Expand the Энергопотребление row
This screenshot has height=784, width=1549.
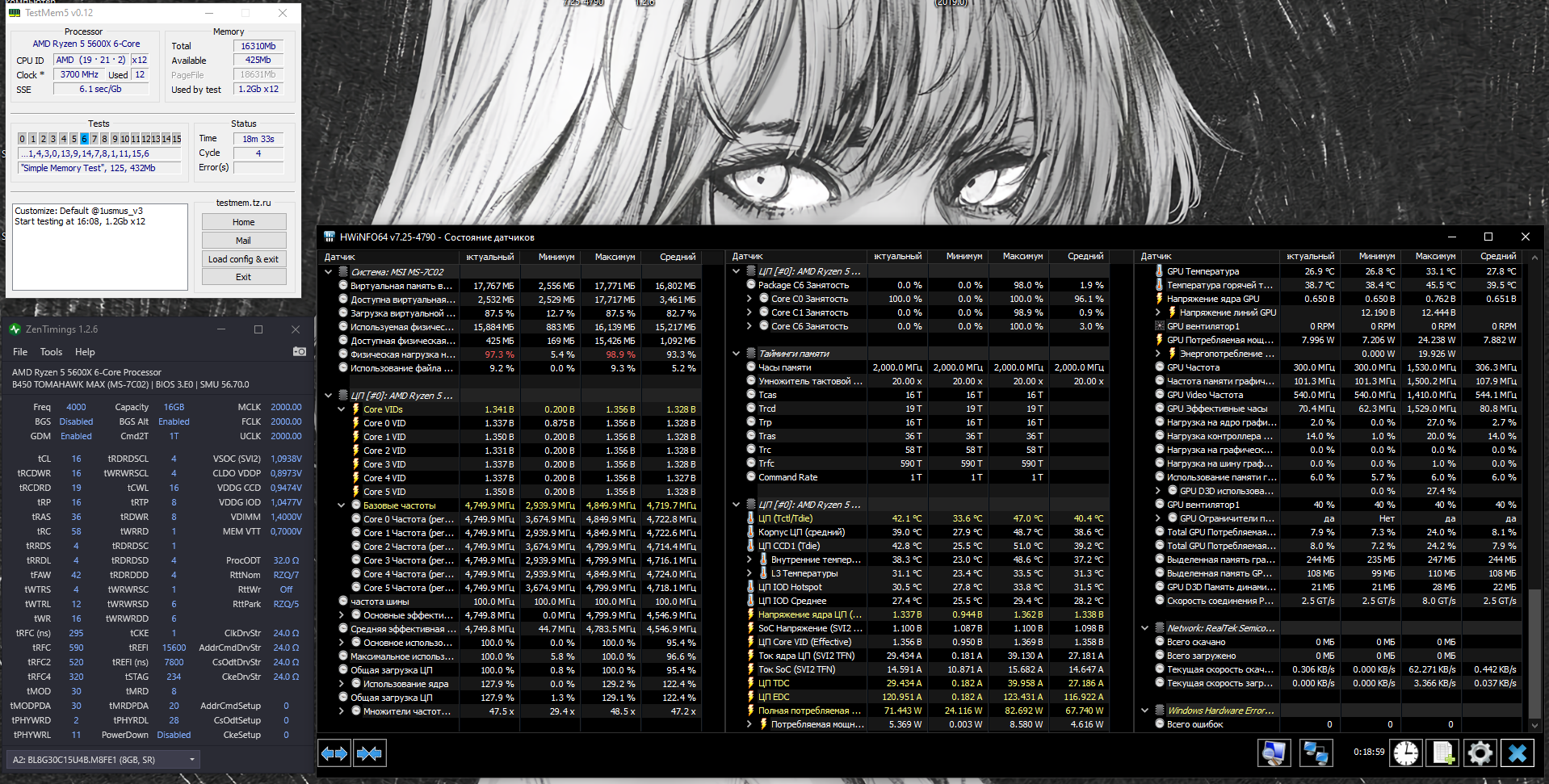click(1158, 354)
